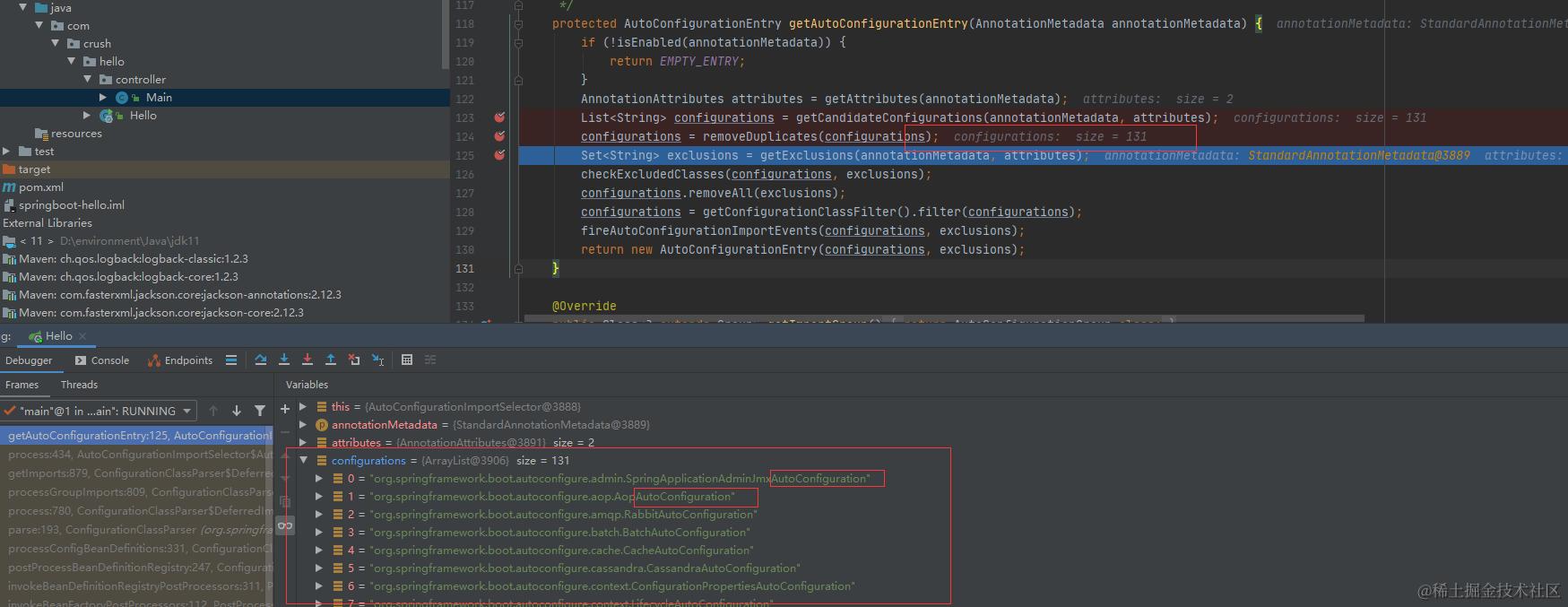1568x607 pixels.
Task: Toggle the code fold marker on line 131
Action: pyautogui.click(x=518, y=268)
